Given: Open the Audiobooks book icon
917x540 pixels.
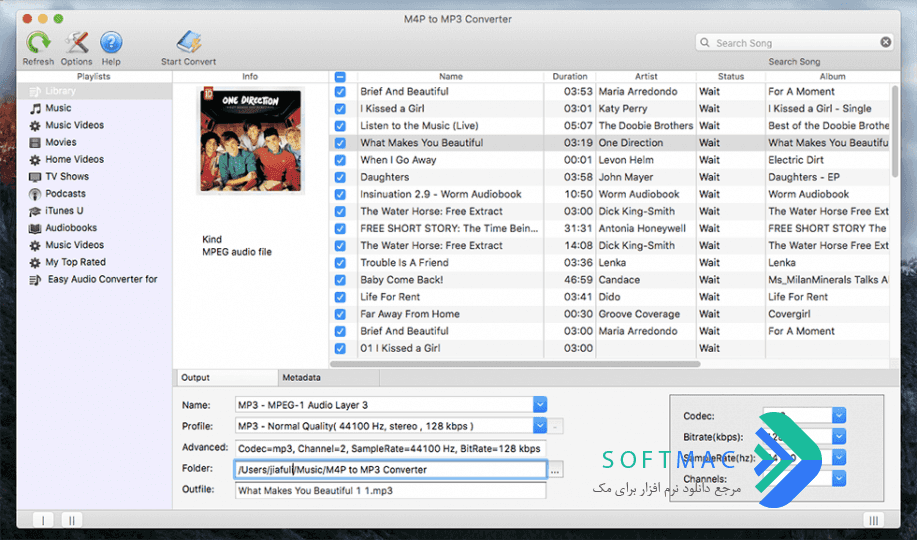Looking at the screenshot, I should click(x=35, y=228).
